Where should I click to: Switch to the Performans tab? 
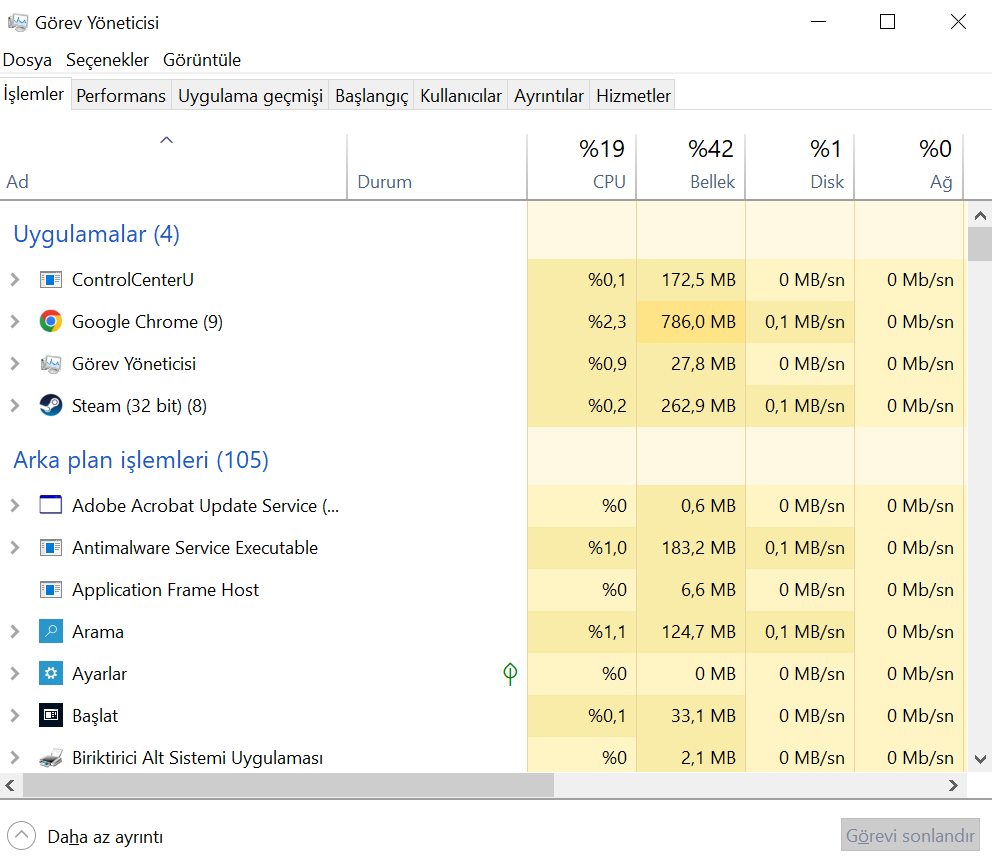(121, 96)
